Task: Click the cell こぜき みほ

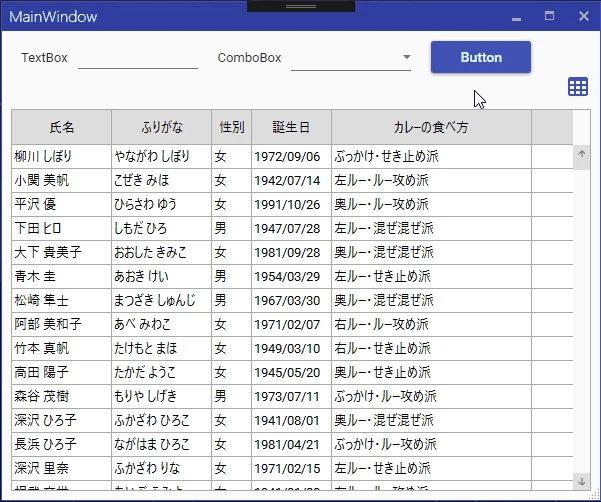Action: tap(161, 180)
